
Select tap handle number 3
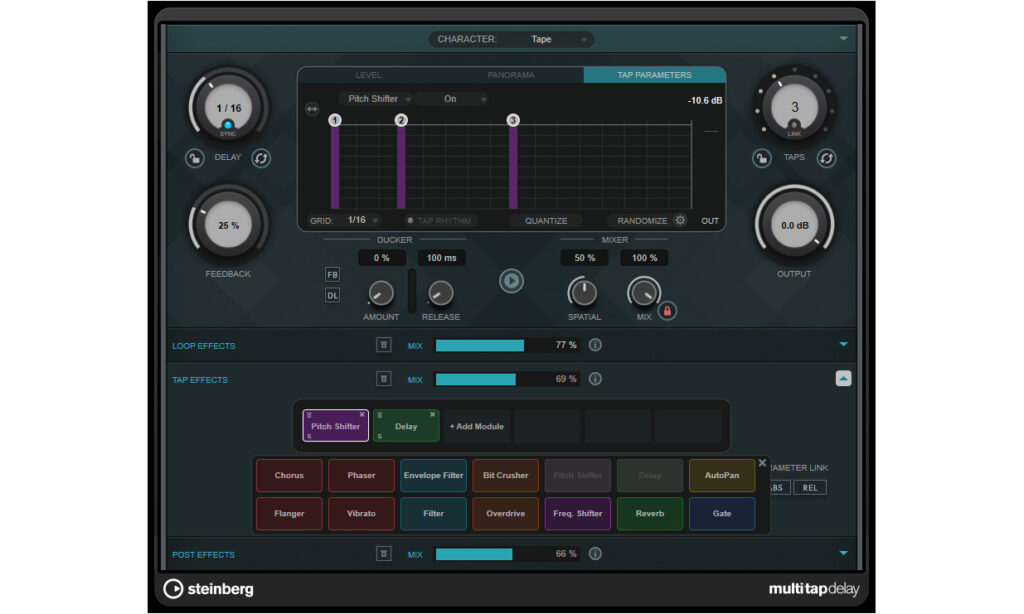coord(513,120)
